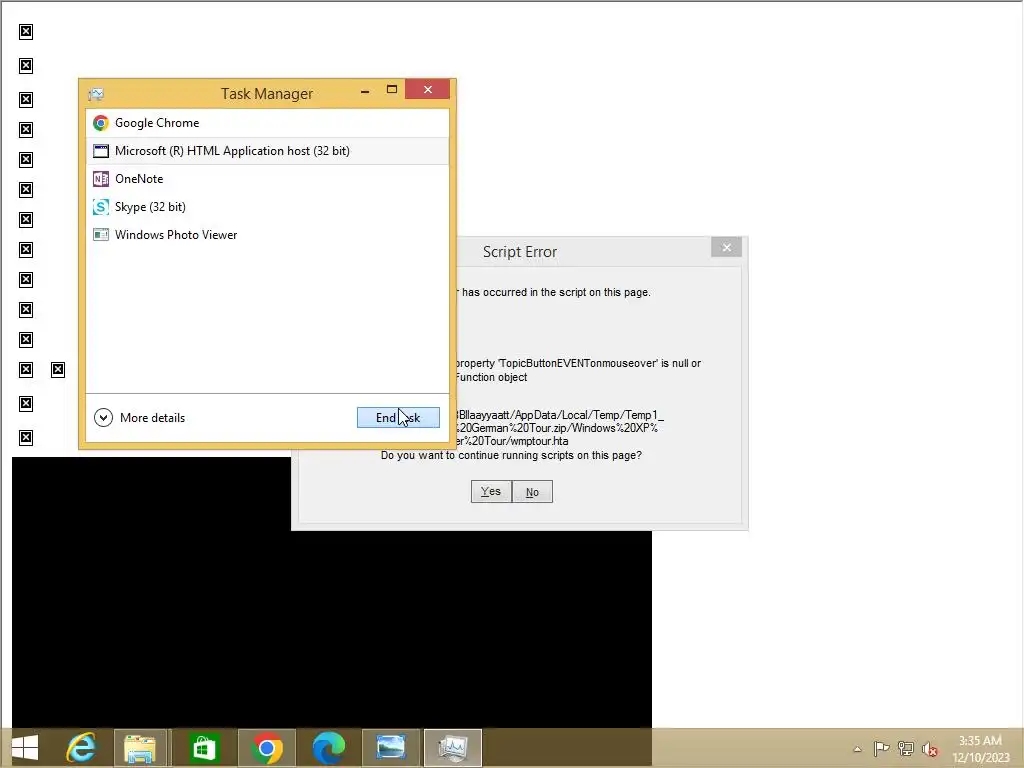Screen dimensions: 1024x768
Task: Click the Windows Photo Viewer icon
Action: (101, 235)
